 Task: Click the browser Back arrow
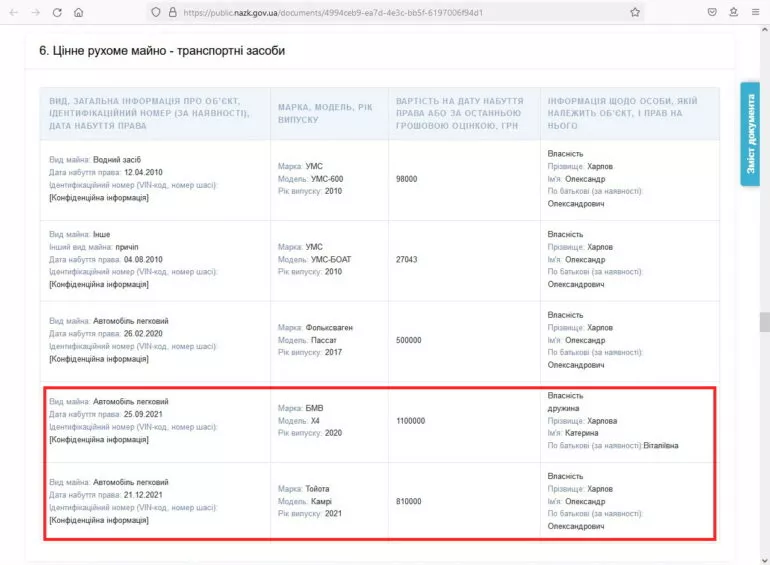(x=13, y=12)
